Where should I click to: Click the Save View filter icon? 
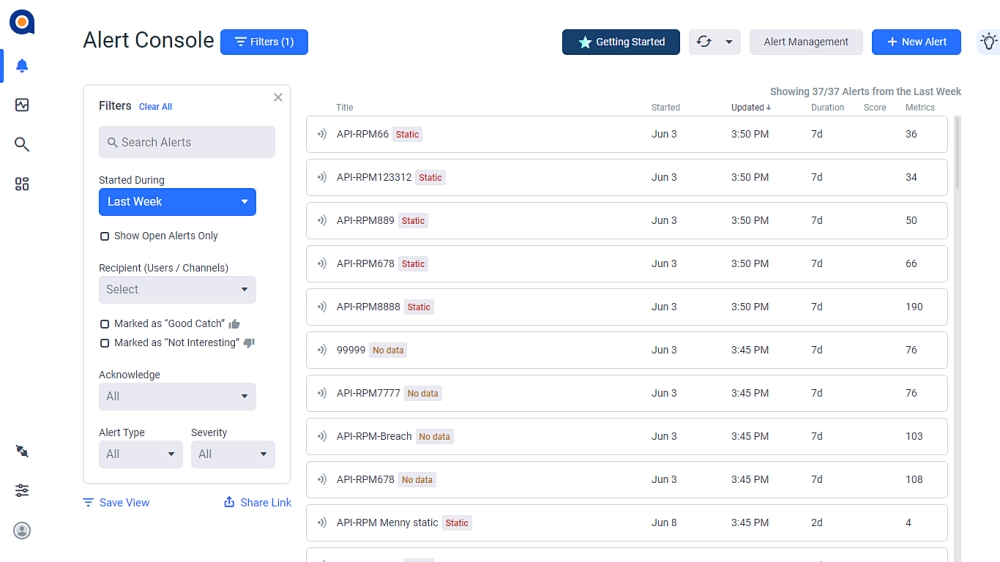point(88,503)
